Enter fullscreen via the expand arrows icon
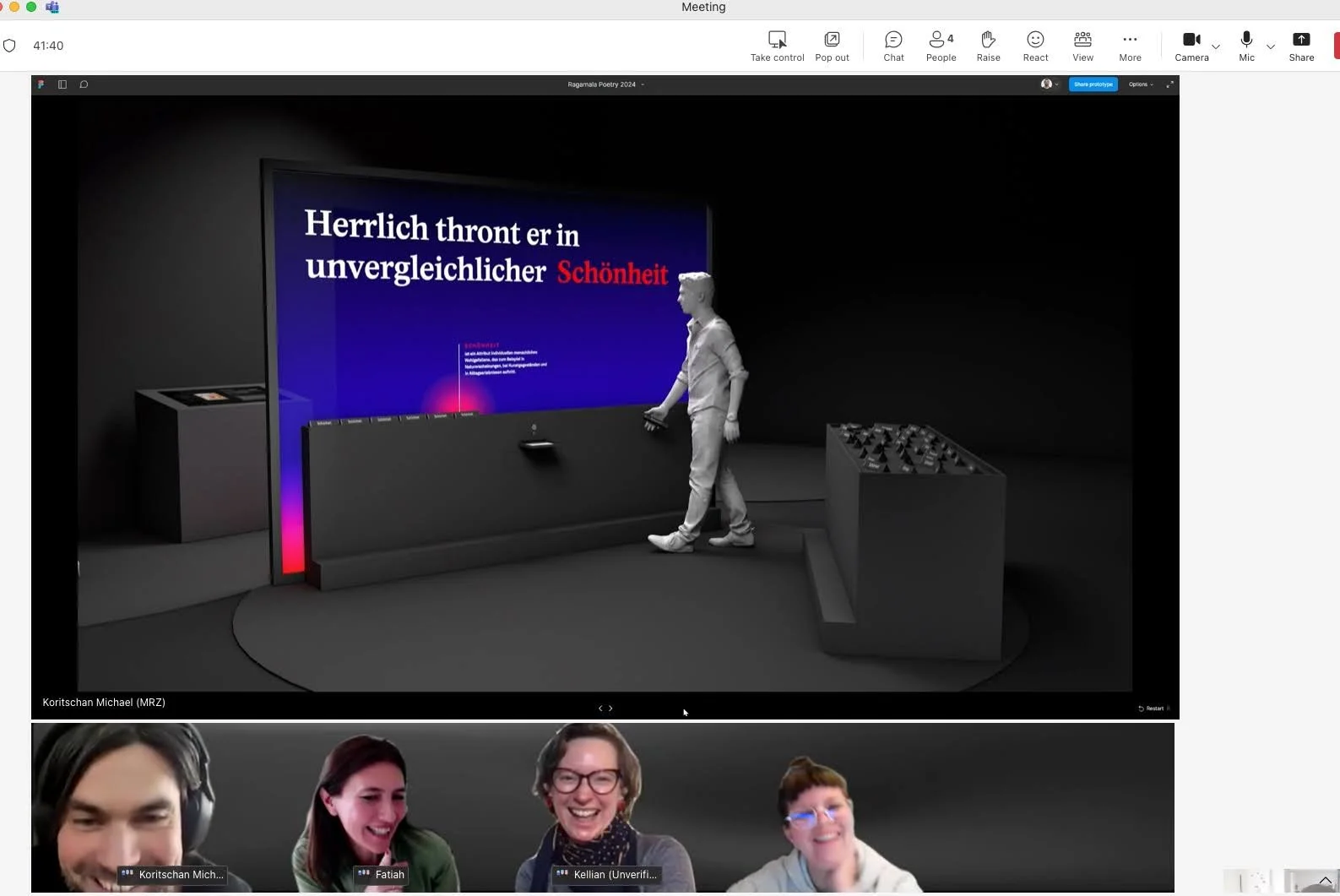 1169,84
